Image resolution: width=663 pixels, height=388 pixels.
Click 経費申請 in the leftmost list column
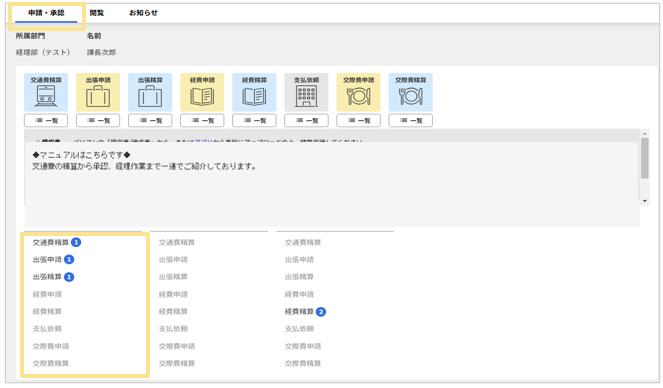coord(47,294)
